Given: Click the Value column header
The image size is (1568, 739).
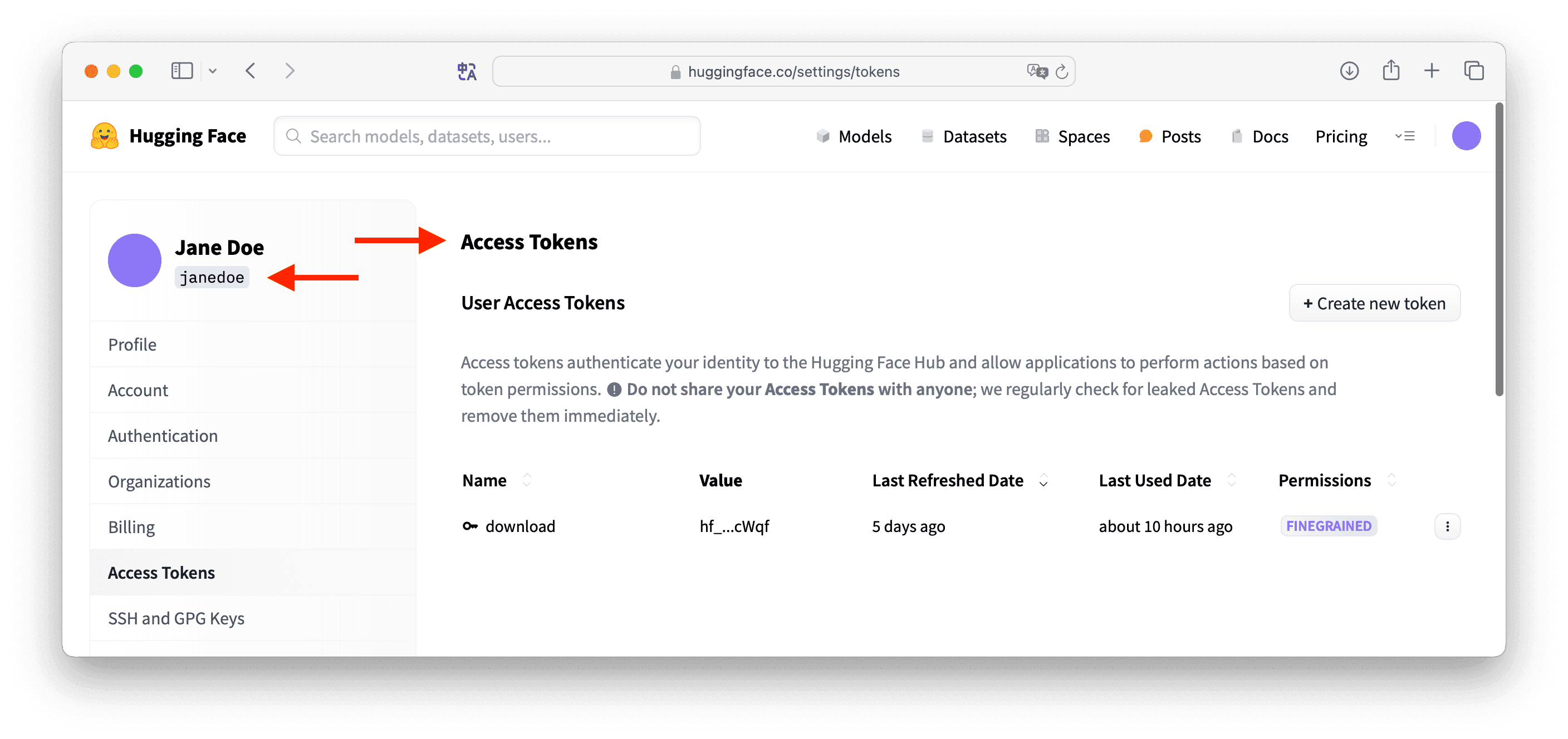Looking at the screenshot, I should coord(720,480).
